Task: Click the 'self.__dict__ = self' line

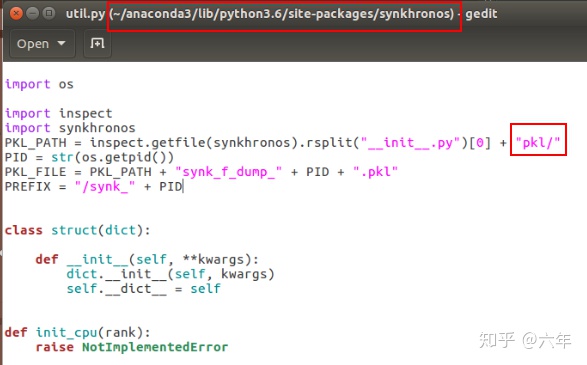Action: (144, 289)
